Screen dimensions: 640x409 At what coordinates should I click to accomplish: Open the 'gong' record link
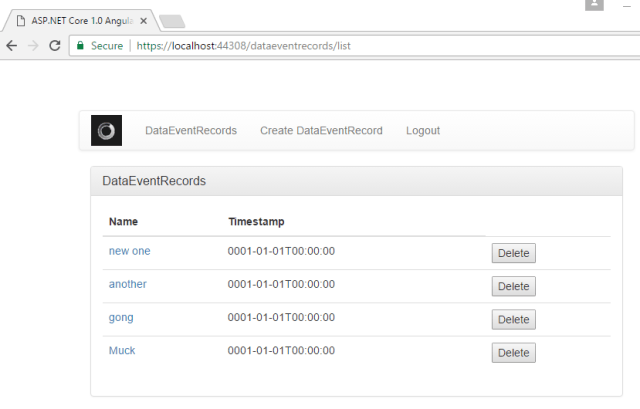coord(121,318)
